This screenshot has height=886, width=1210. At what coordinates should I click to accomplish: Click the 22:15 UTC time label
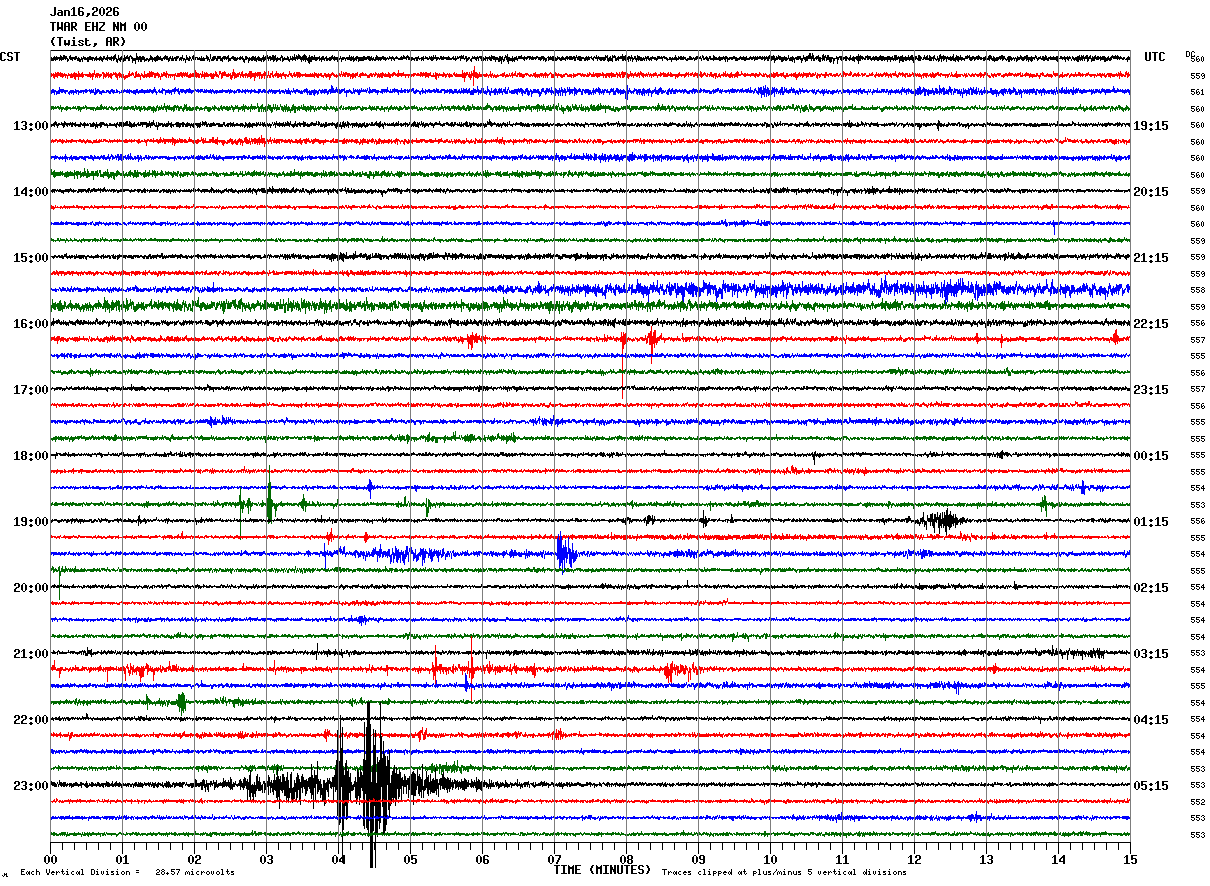pos(1151,324)
